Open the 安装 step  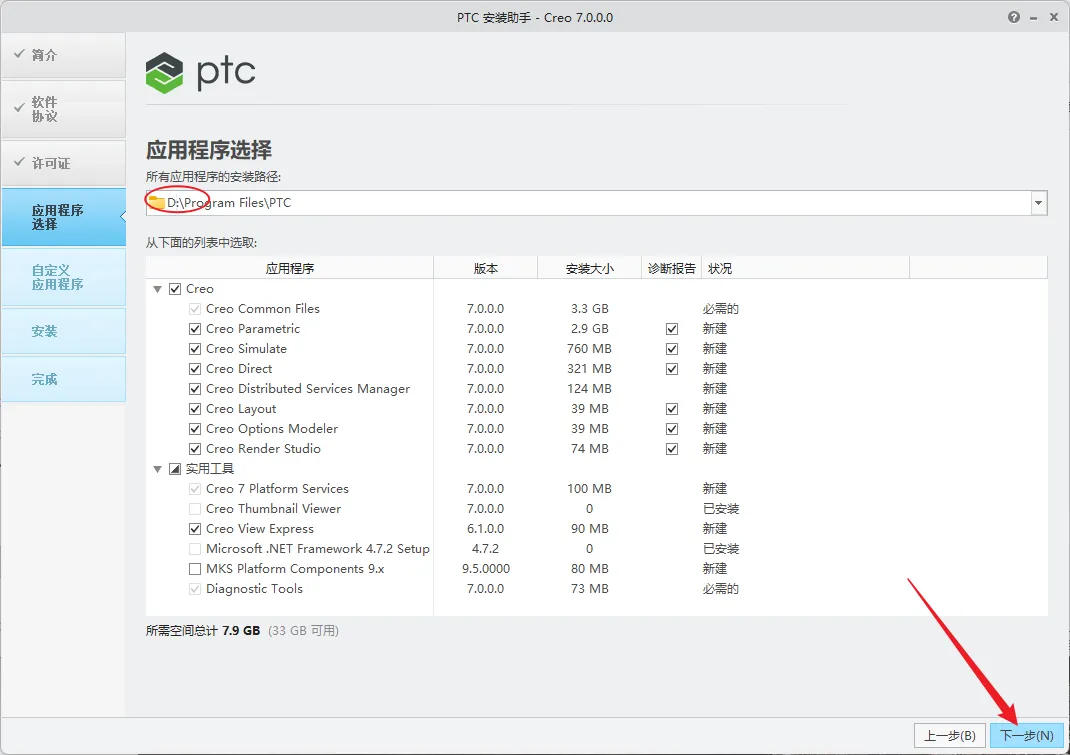[x=63, y=331]
